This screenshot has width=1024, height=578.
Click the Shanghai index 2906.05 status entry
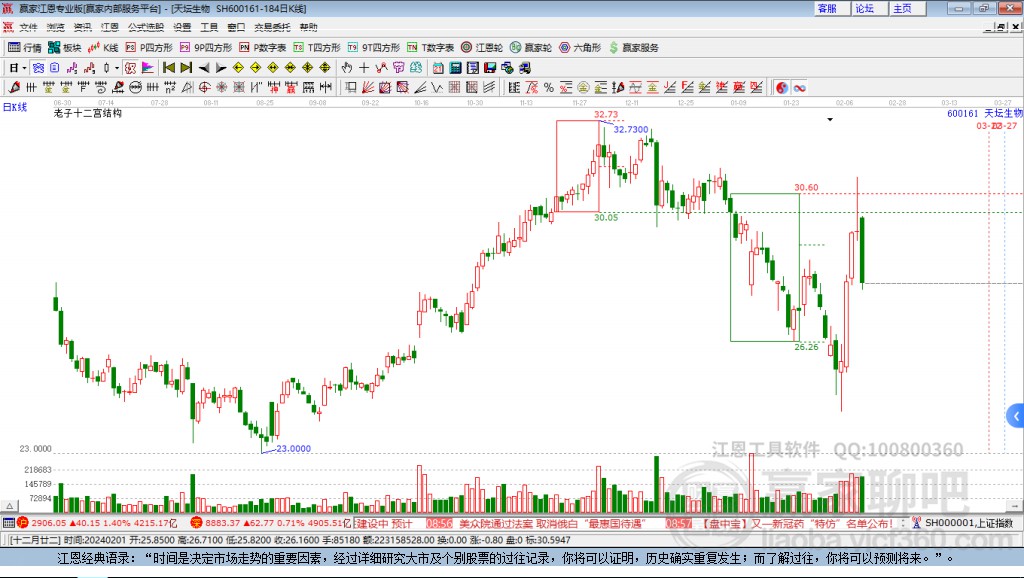[97, 523]
